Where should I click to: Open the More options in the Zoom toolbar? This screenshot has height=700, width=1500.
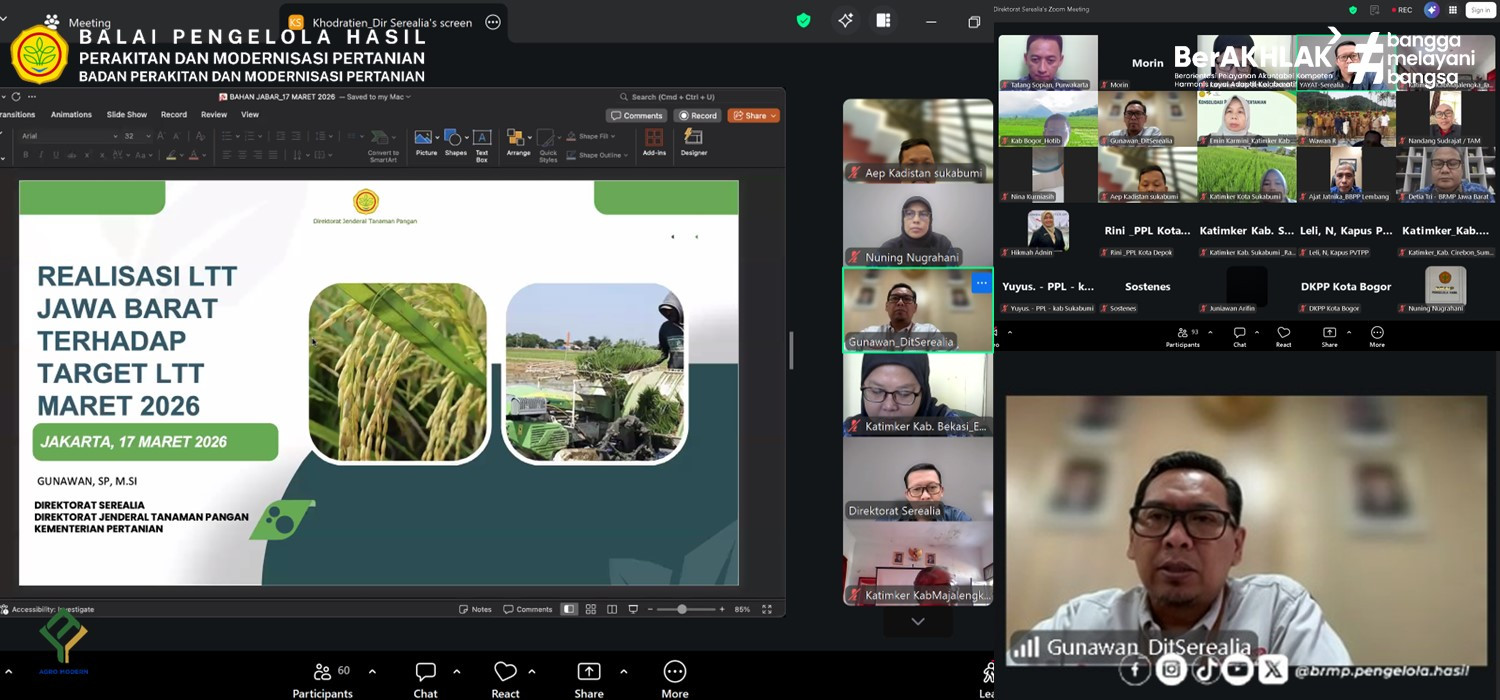(x=675, y=678)
